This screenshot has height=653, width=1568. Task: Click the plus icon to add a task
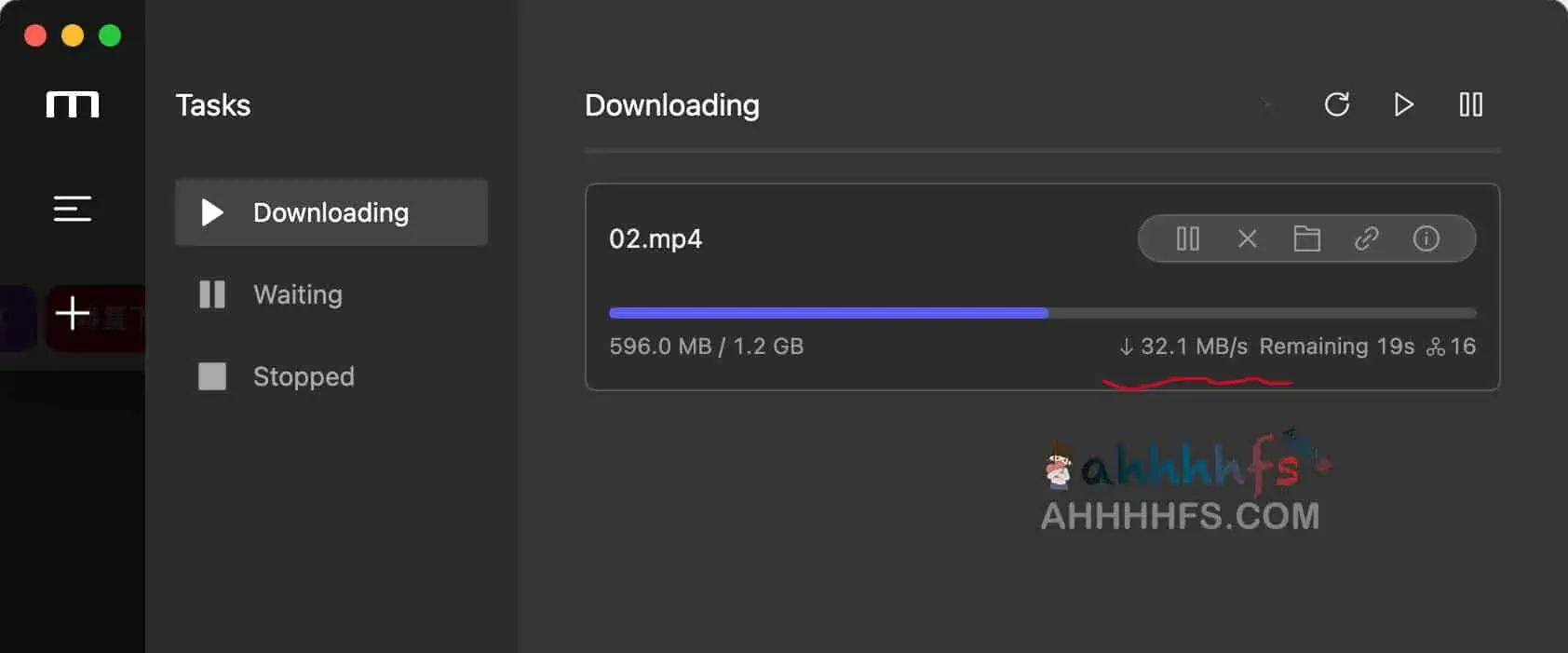click(x=72, y=315)
